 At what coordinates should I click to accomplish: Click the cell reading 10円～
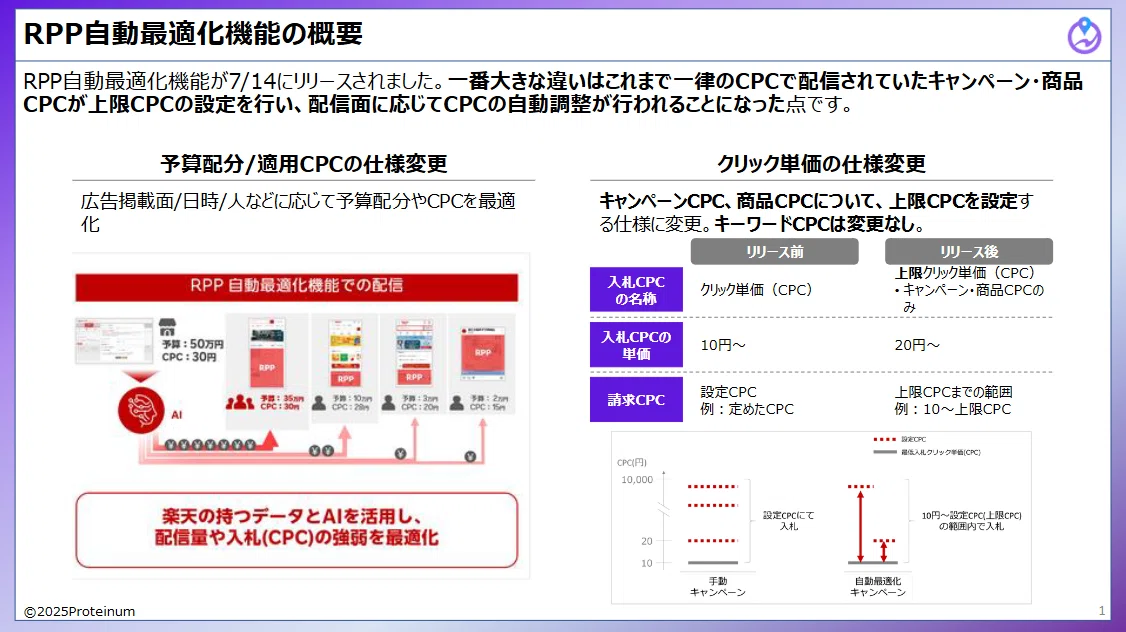point(722,345)
